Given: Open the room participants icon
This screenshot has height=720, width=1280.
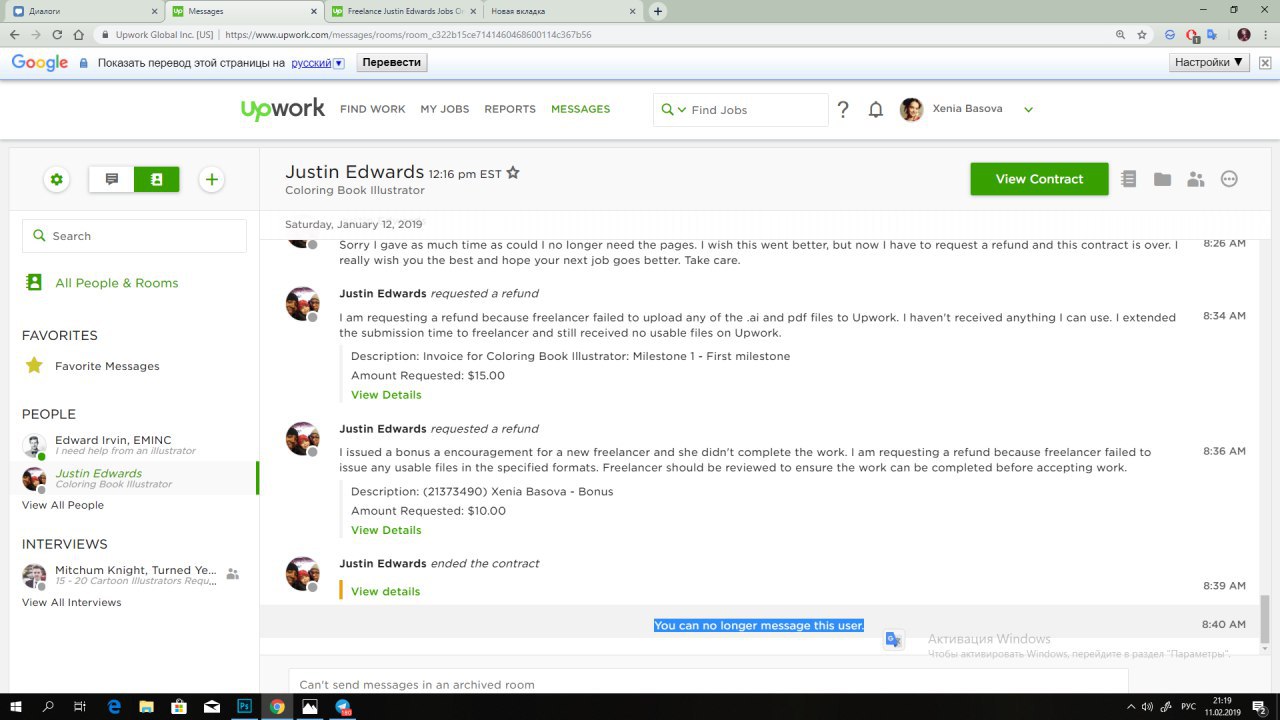Looking at the screenshot, I should (1196, 179).
